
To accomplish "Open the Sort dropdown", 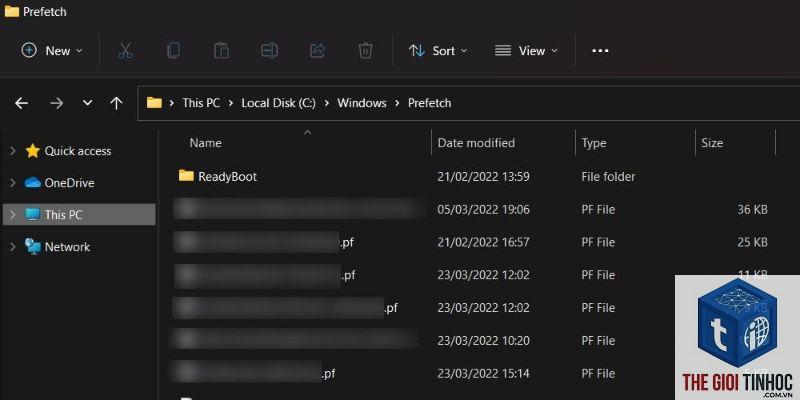I will pos(438,51).
